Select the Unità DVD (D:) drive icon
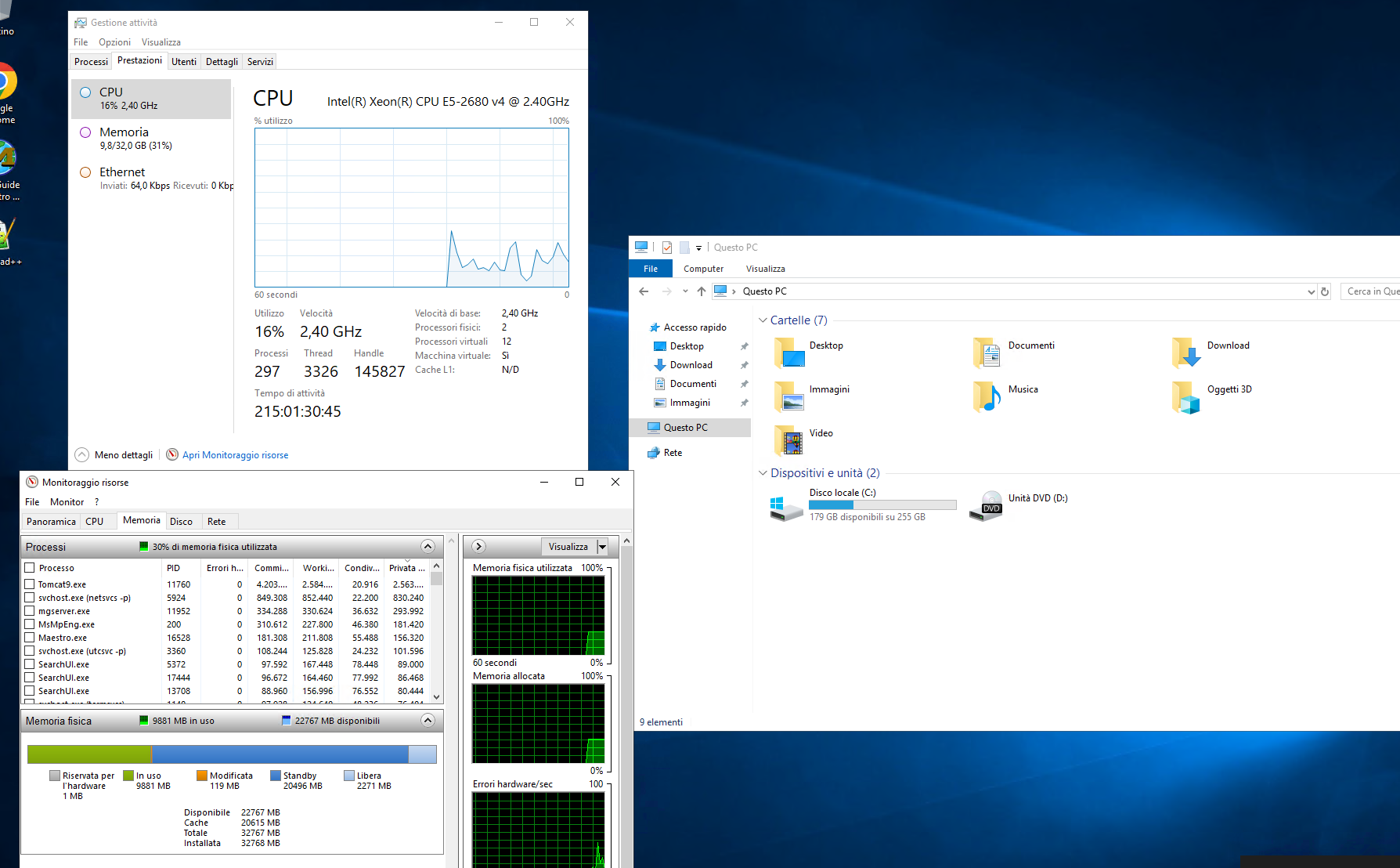Viewport: 1400px width, 868px height. point(986,506)
